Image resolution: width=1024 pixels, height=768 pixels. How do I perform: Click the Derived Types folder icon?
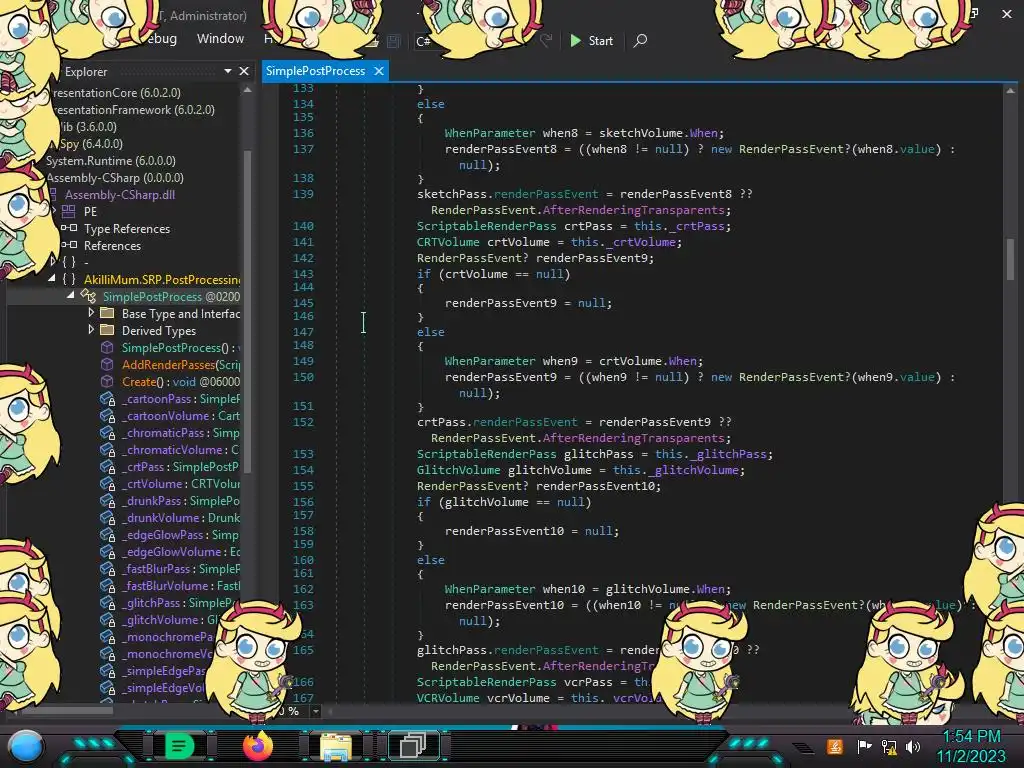click(107, 330)
